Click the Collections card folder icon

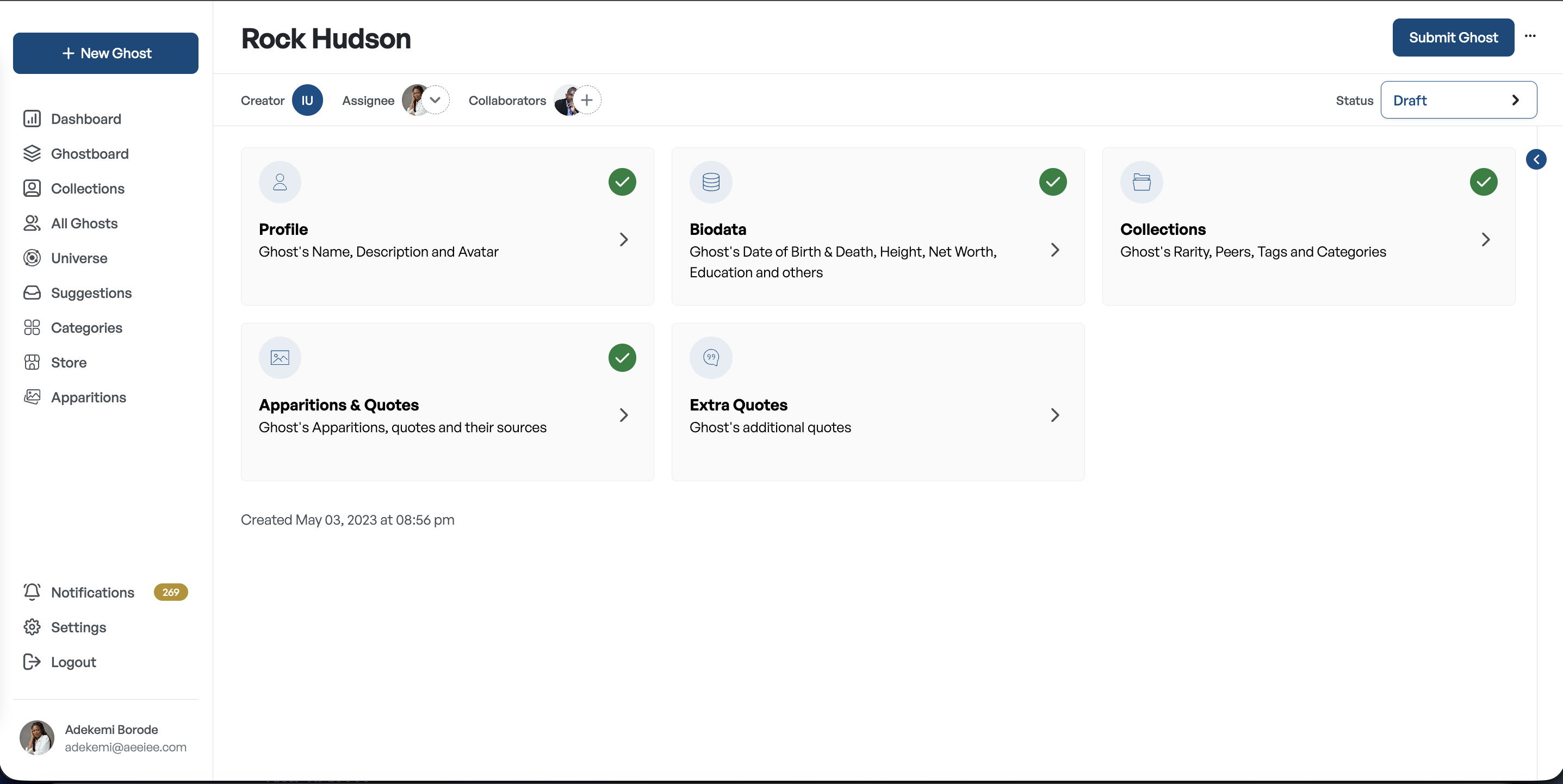(1142, 182)
